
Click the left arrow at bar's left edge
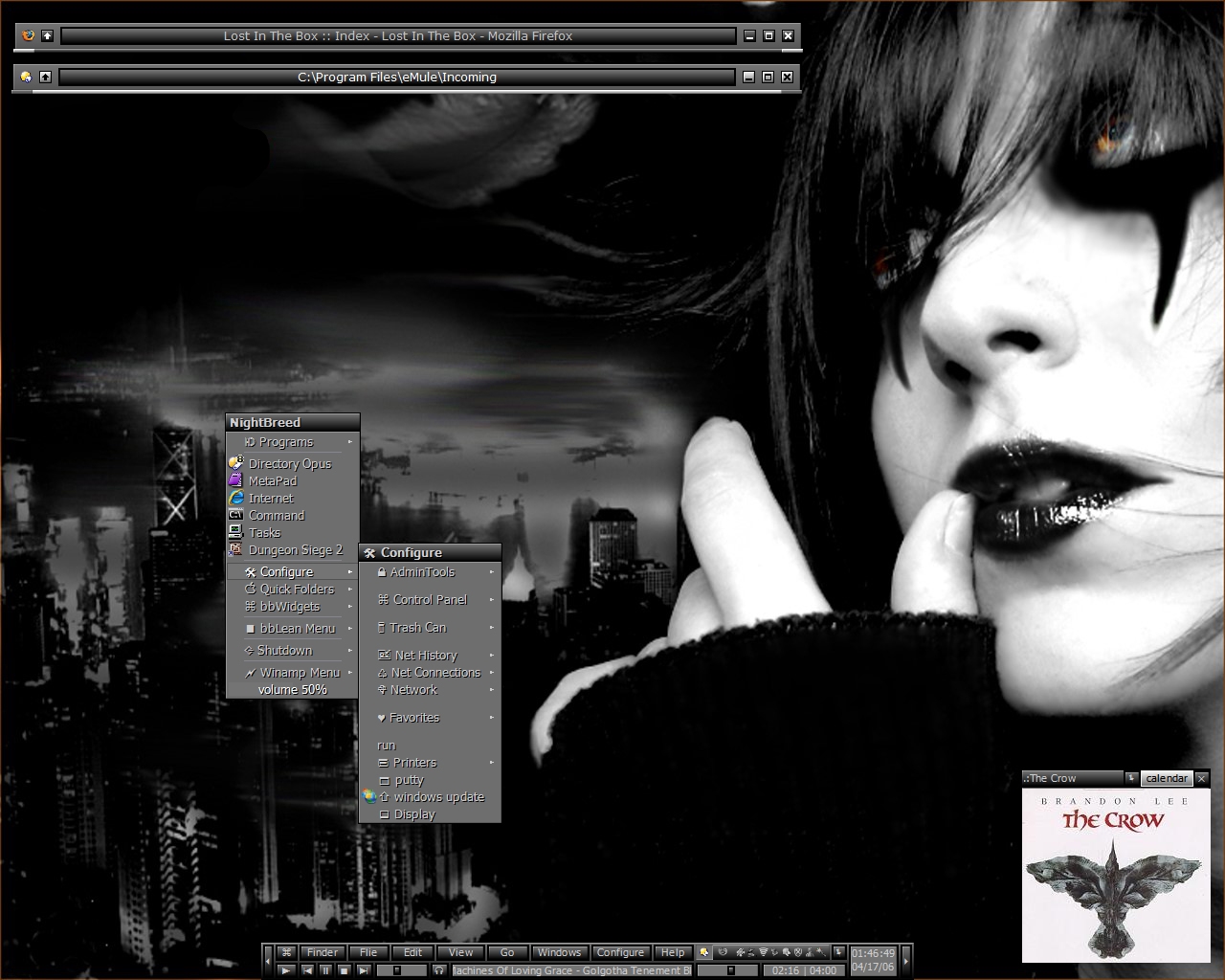(x=267, y=960)
